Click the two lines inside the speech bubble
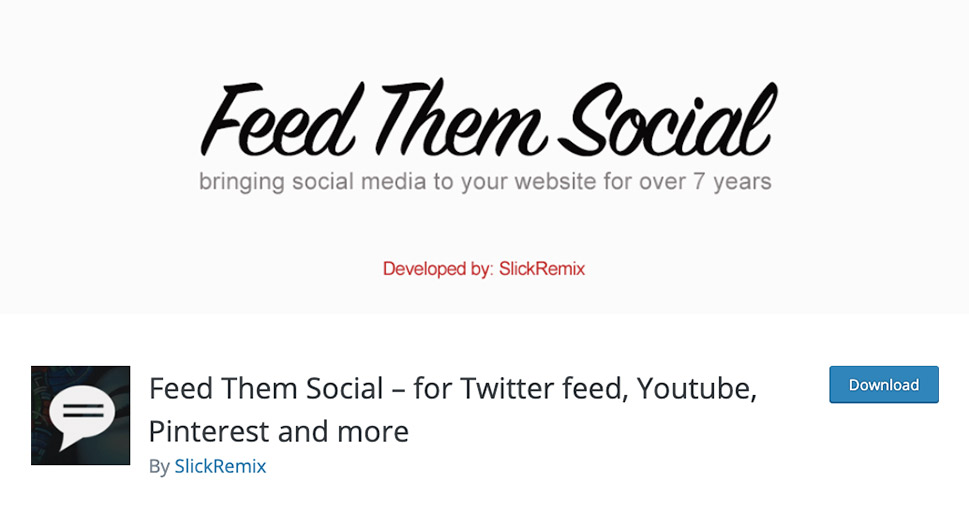Image resolution: width=969 pixels, height=518 pixels. (83, 411)
